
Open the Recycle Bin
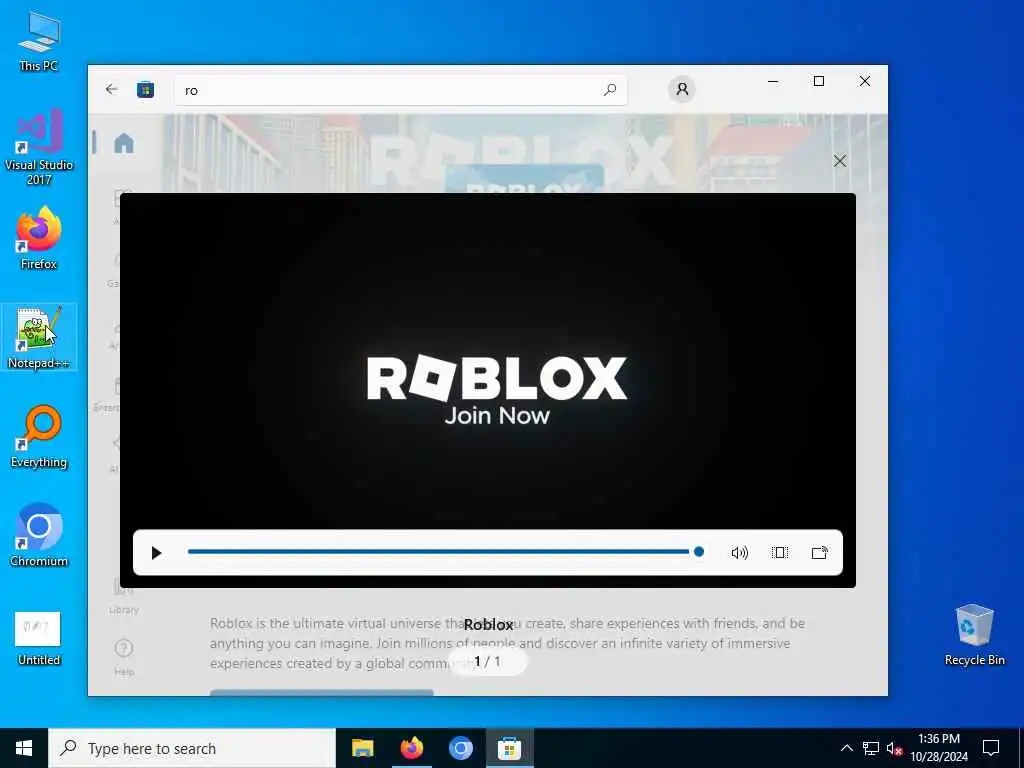click(x=974, y=634)
